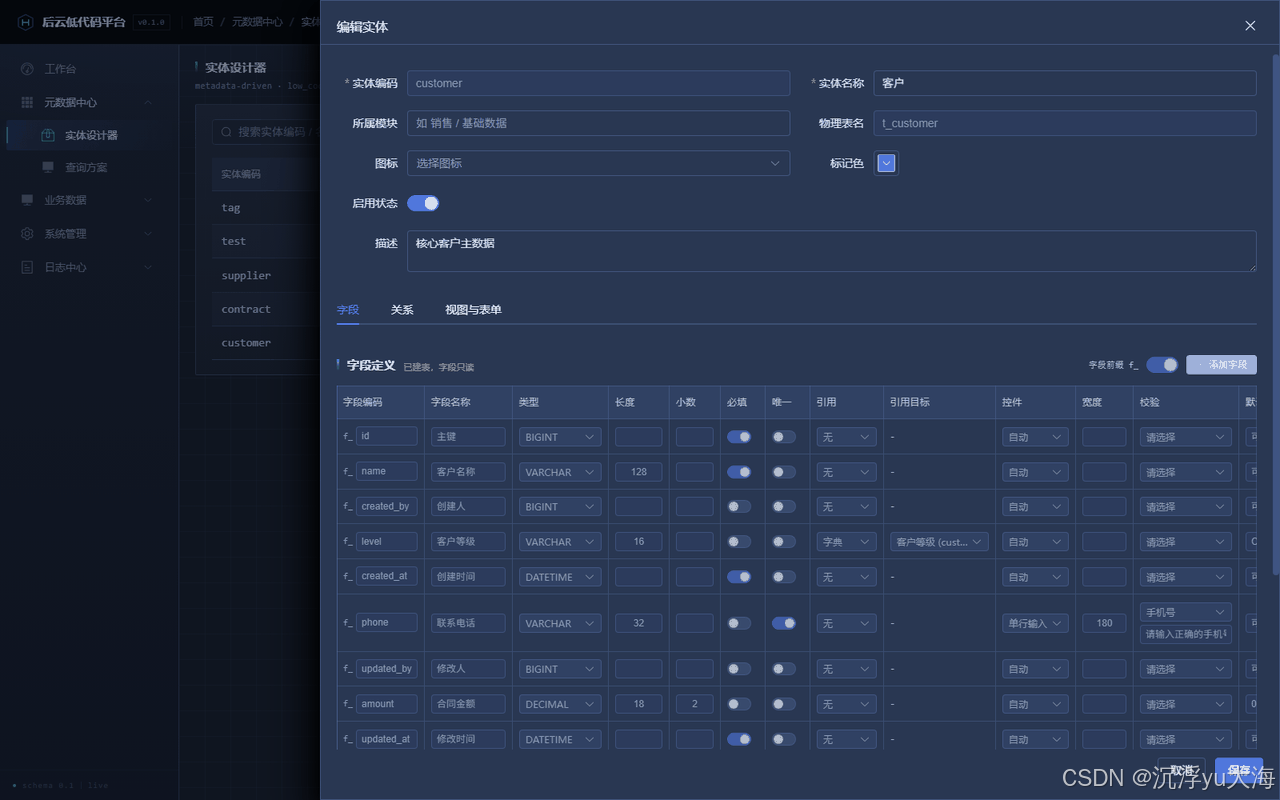
Task: Click the 保存 button
Action: [1239, 771]
